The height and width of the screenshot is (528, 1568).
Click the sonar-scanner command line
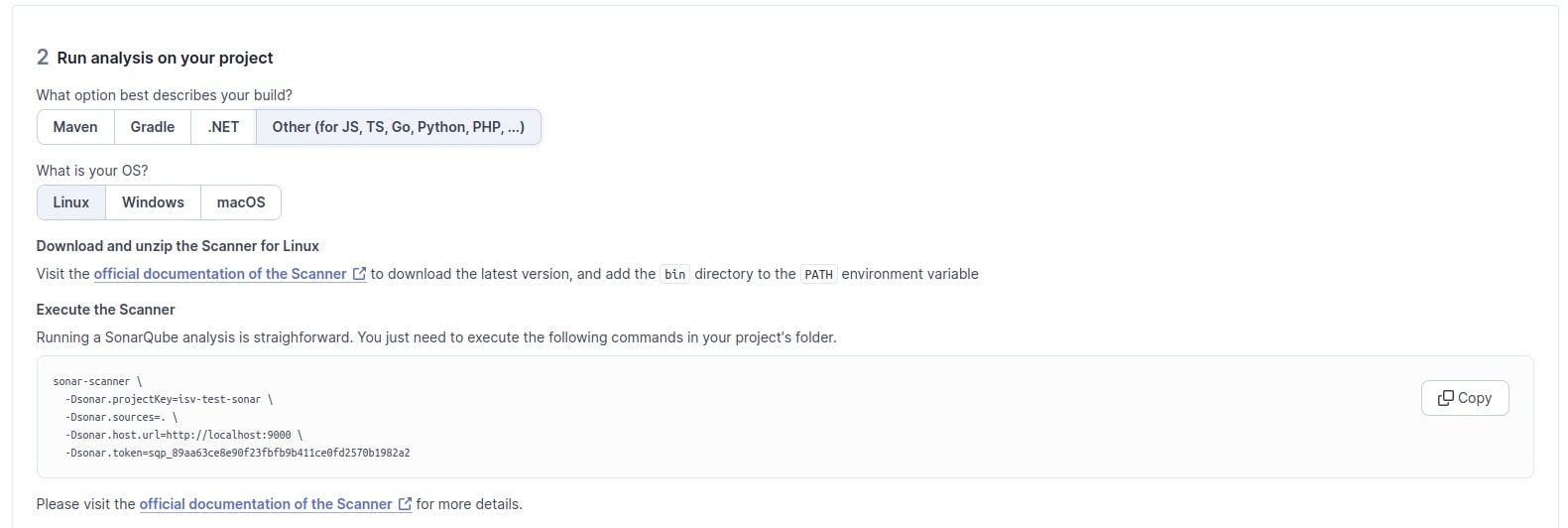coord(97,381)
